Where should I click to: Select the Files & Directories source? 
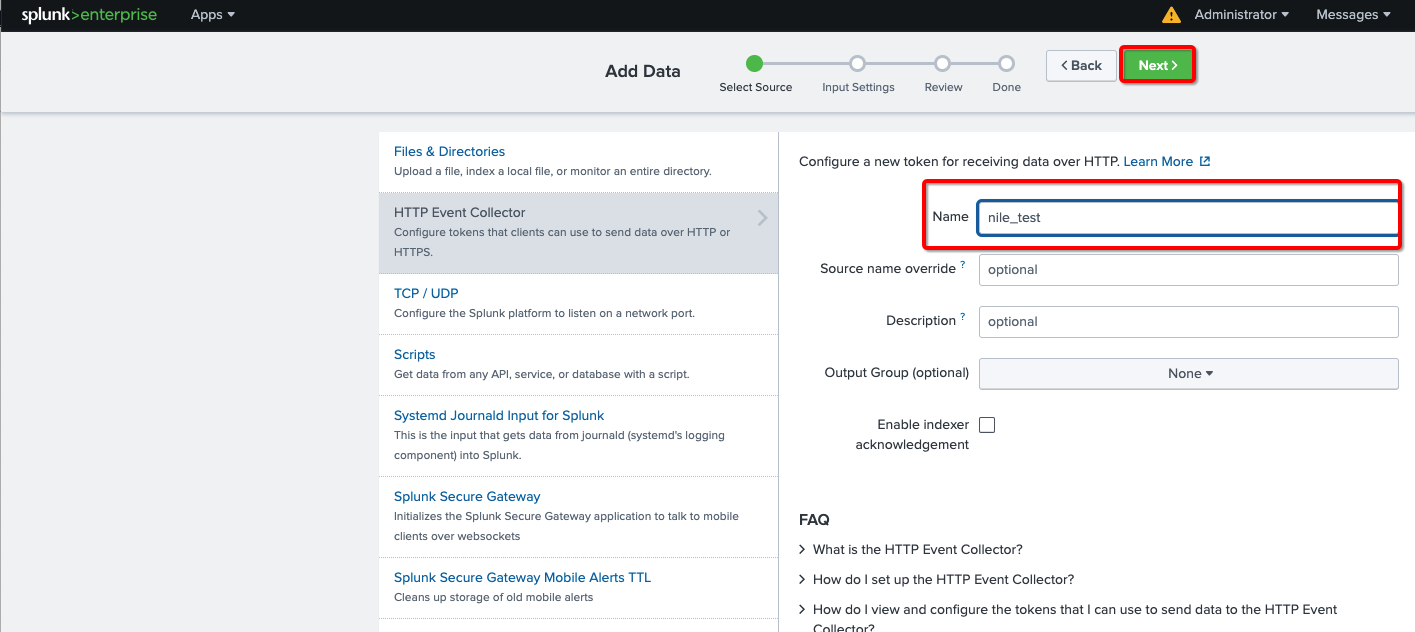click(x=449, y=152)
